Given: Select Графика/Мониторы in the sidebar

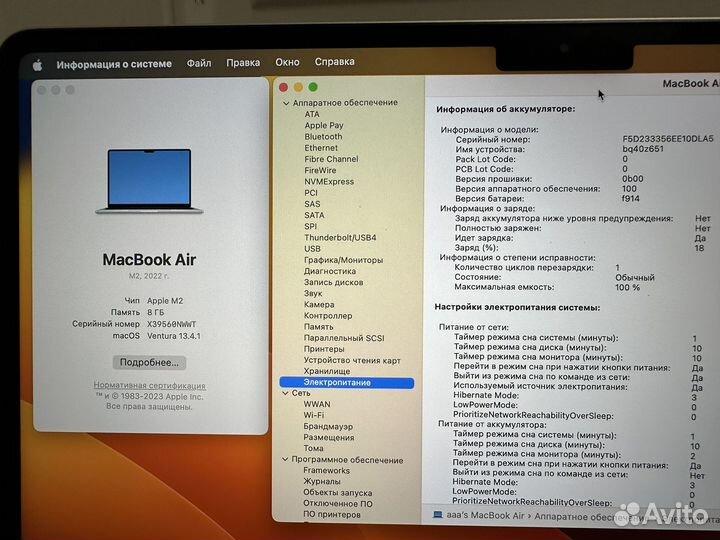Looking at the screenshot, I should (343, 260).
